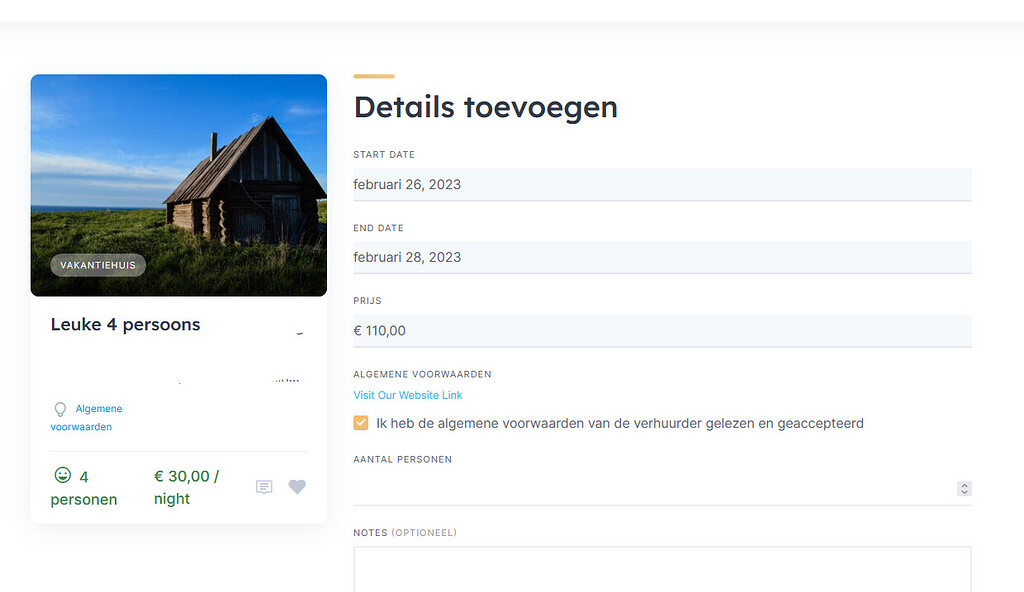Click the heart icon to favorite the listing

[x=297, y=487]
